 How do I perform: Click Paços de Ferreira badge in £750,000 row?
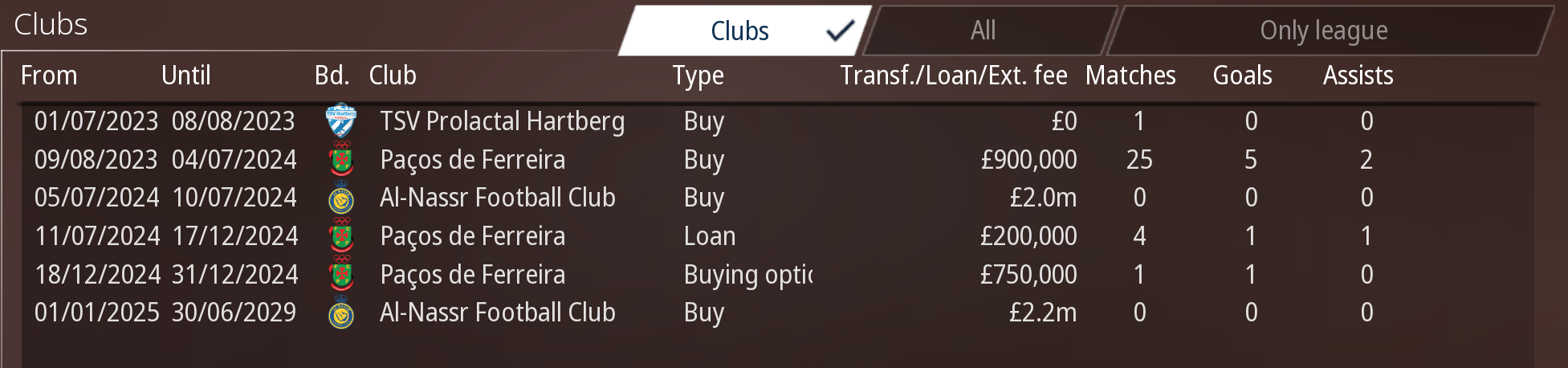tap(341, 275)
